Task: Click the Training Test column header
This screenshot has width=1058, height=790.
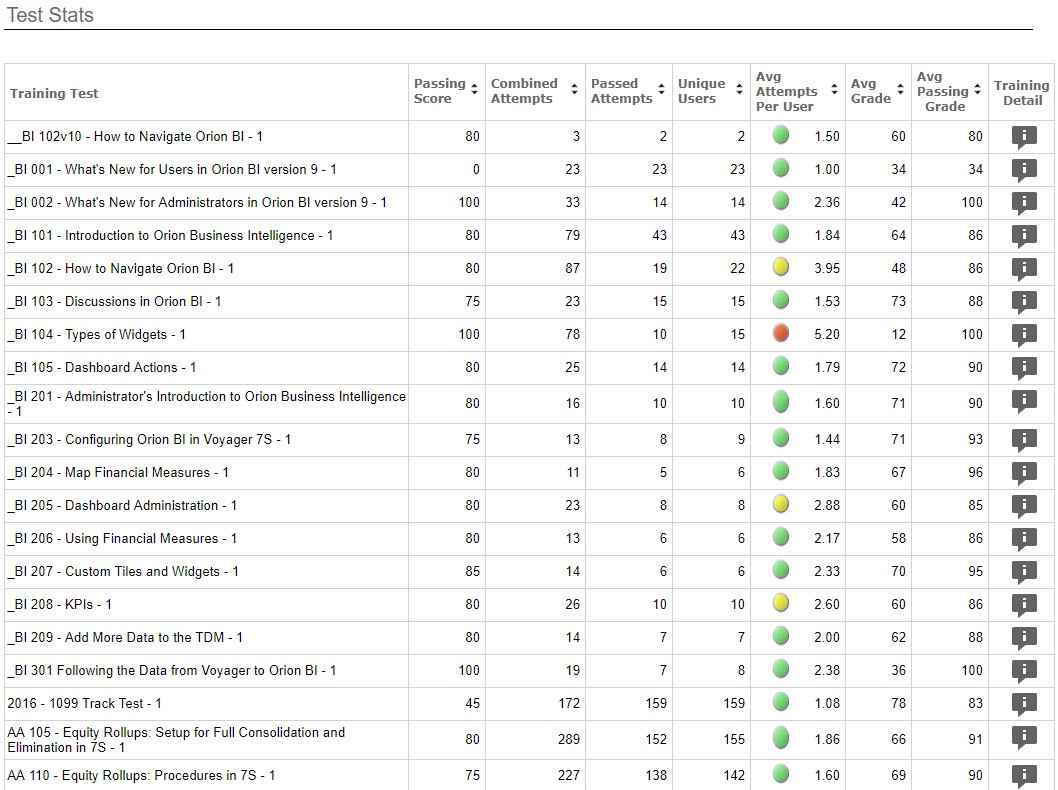Action: [x=54, y=93]
